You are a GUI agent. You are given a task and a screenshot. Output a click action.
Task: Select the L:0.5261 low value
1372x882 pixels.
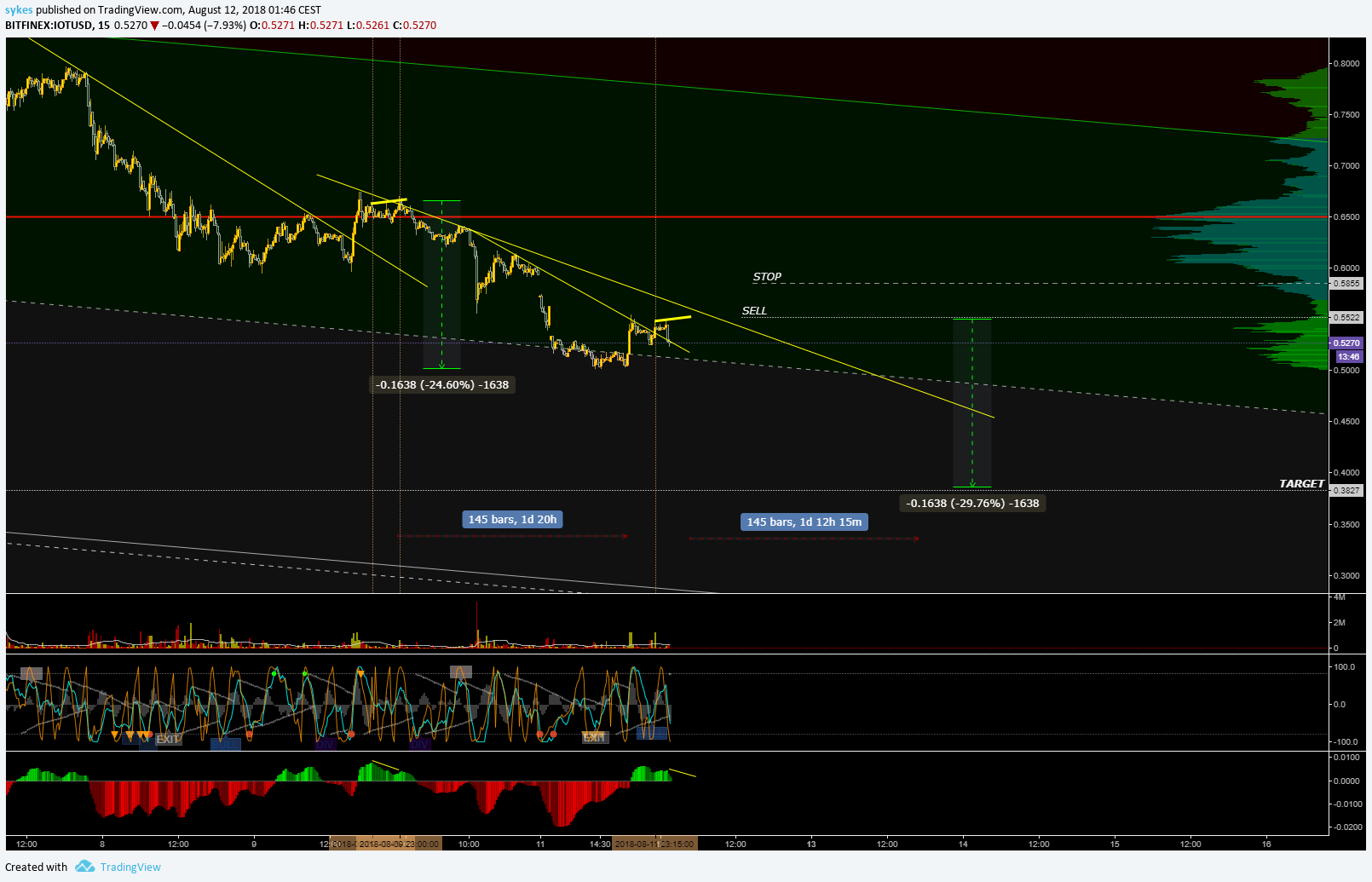(x=368, y=26)
